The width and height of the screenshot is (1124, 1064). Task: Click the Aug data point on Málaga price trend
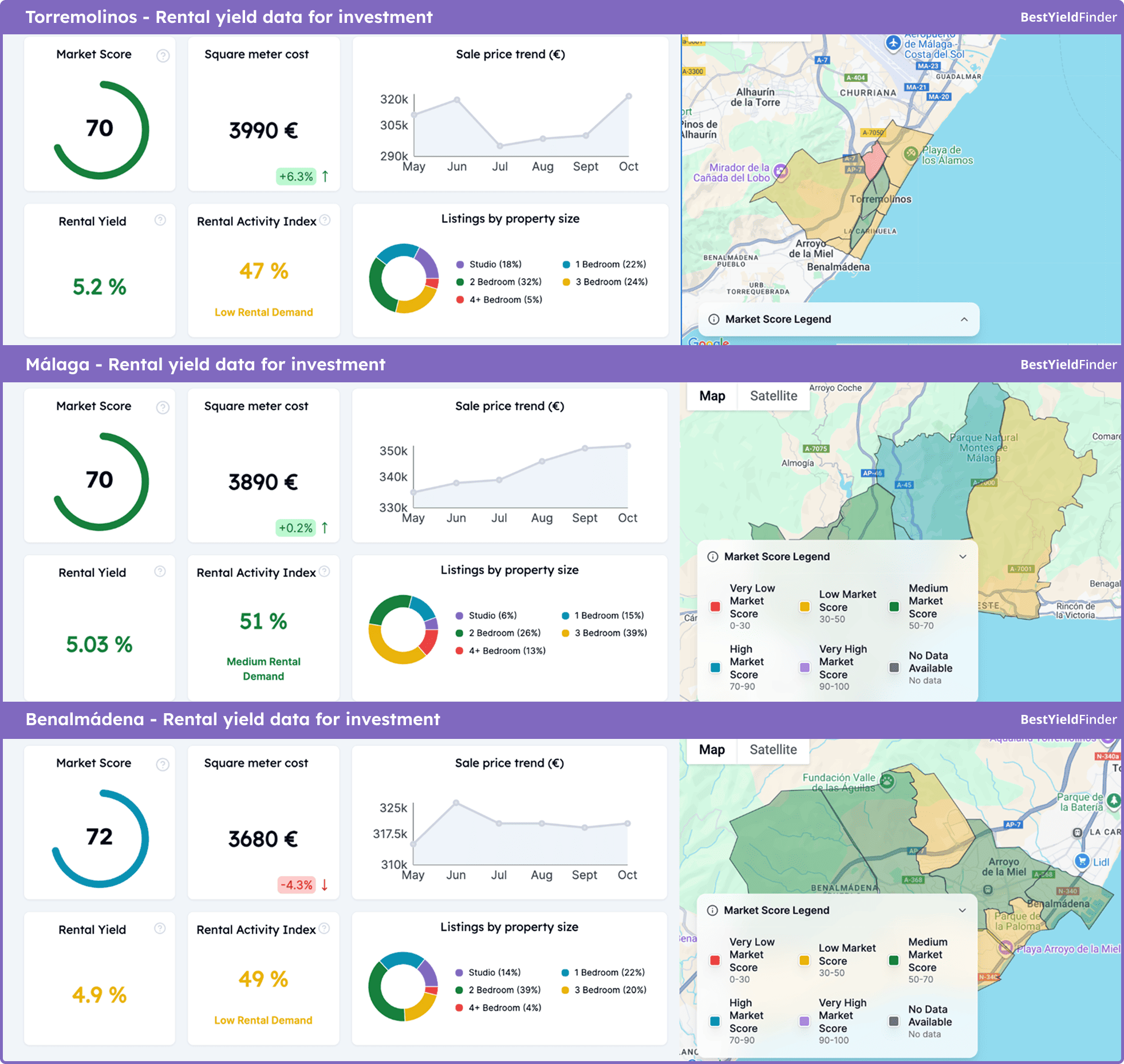[542, 461]
